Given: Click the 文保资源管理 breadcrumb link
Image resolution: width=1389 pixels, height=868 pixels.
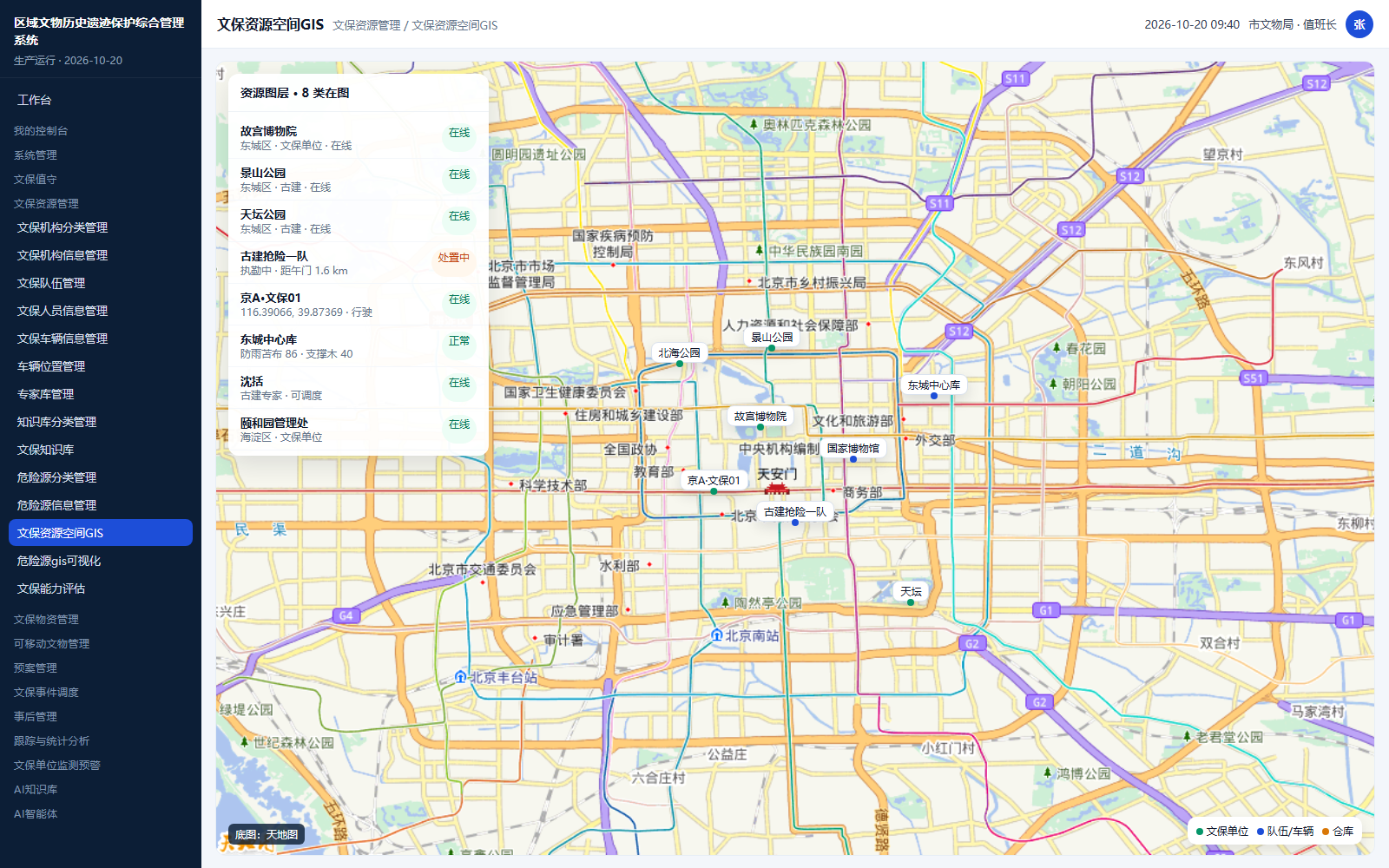Looking at the screenshot, I should point(366,26).
